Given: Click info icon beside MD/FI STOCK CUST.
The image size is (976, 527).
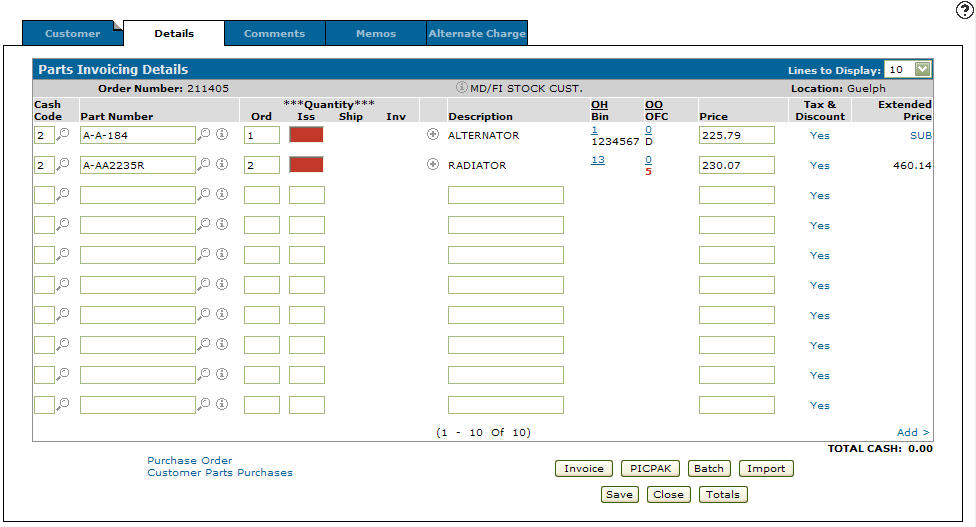Looking at the screenshot, I should click(x=462, y=88).
